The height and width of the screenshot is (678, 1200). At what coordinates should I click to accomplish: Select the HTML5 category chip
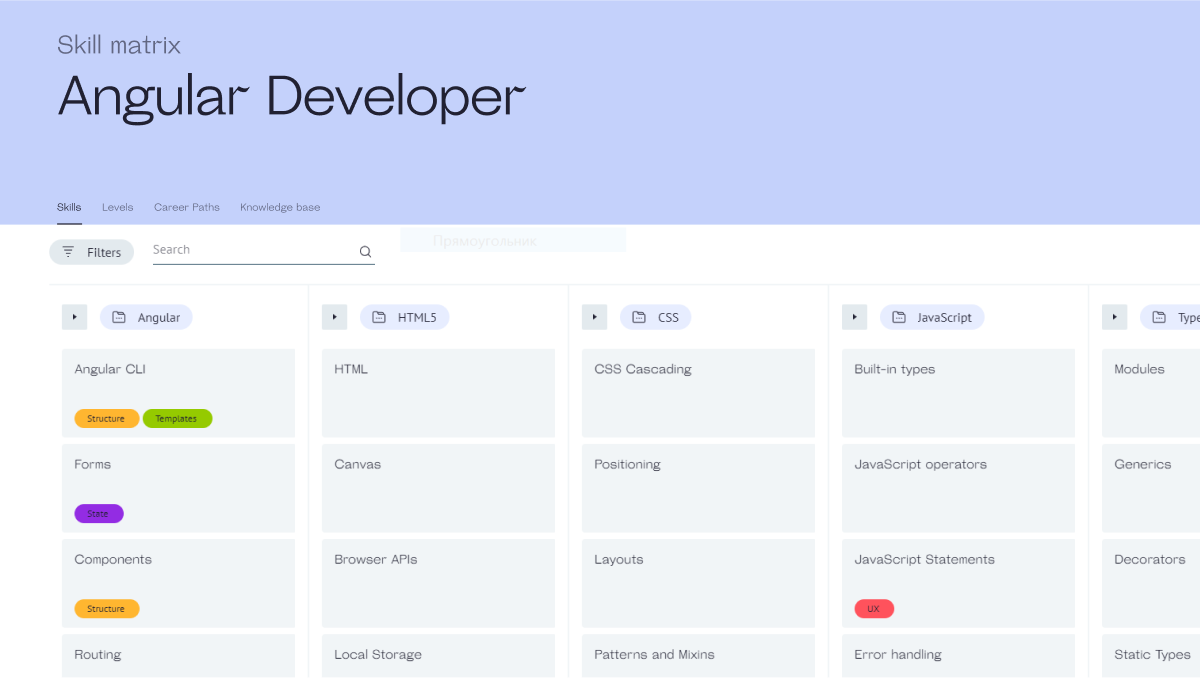coord(405,317)
